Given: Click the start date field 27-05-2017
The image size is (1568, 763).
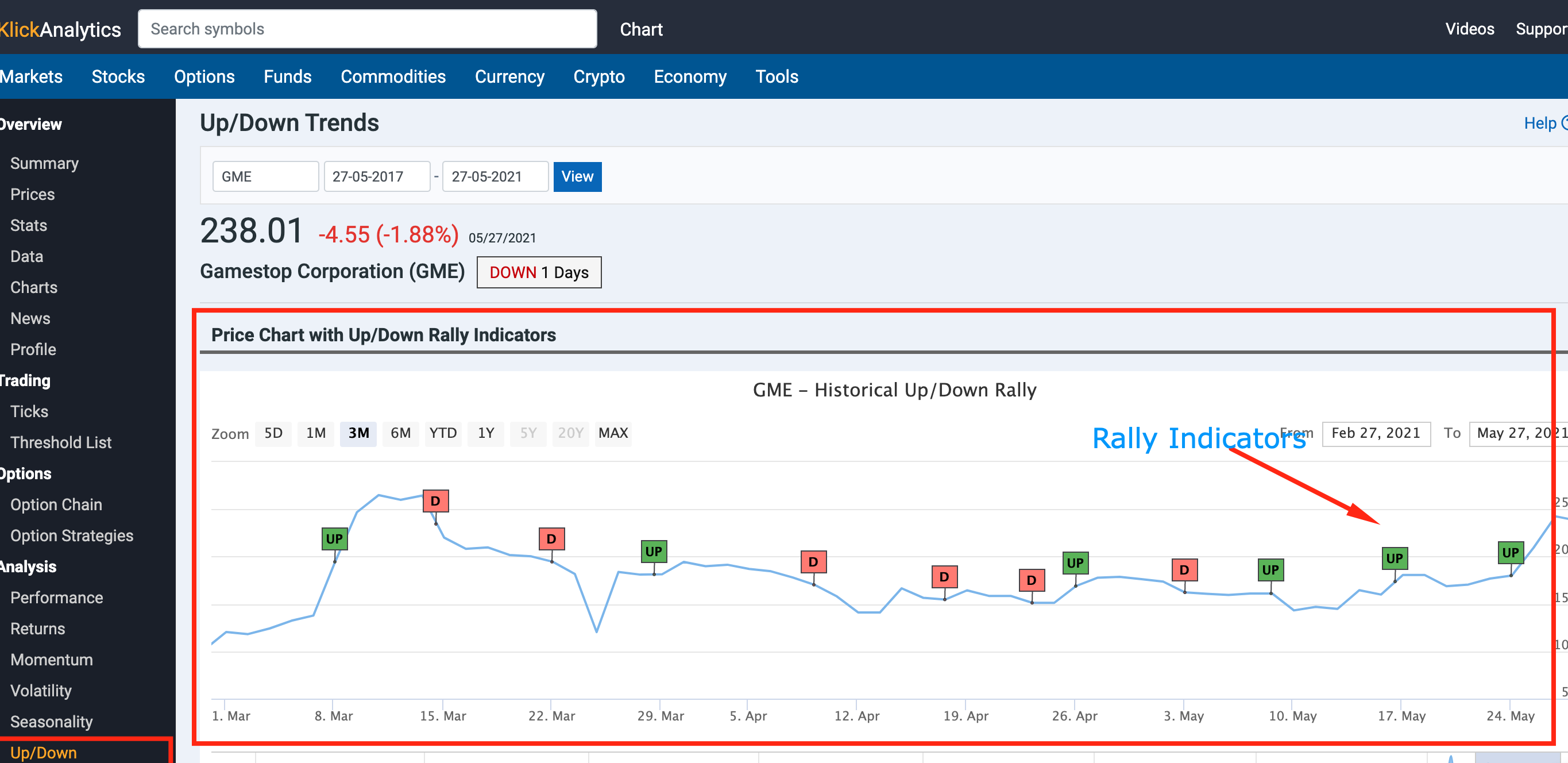Looking at the screenshot, I should (377, 176).
